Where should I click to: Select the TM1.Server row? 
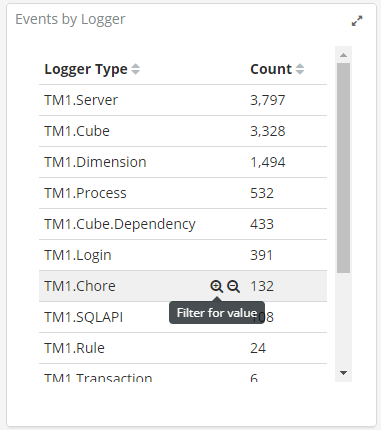(x=183, y=100)
